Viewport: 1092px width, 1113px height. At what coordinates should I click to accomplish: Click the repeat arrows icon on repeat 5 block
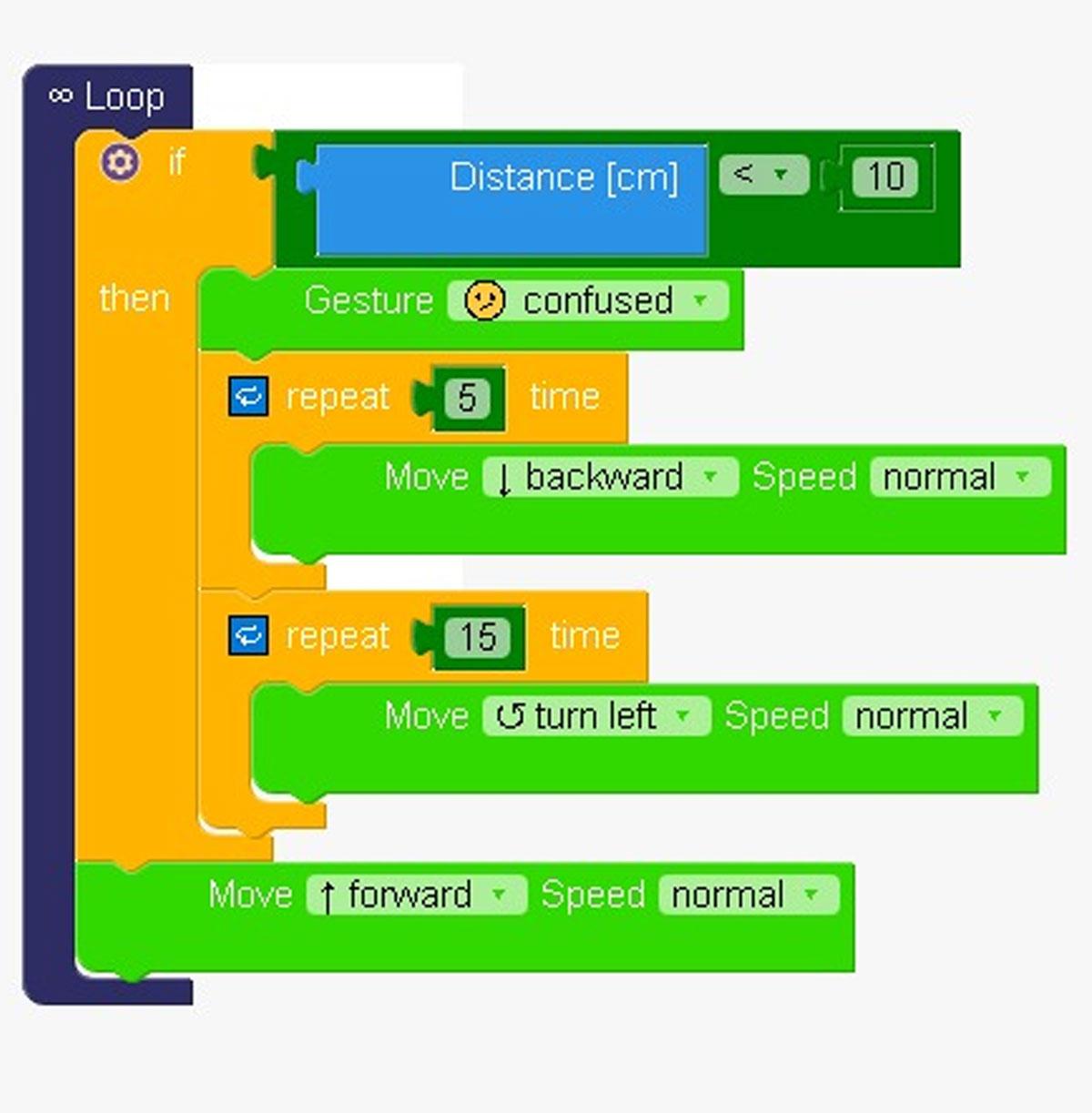[x=247, y=396]
